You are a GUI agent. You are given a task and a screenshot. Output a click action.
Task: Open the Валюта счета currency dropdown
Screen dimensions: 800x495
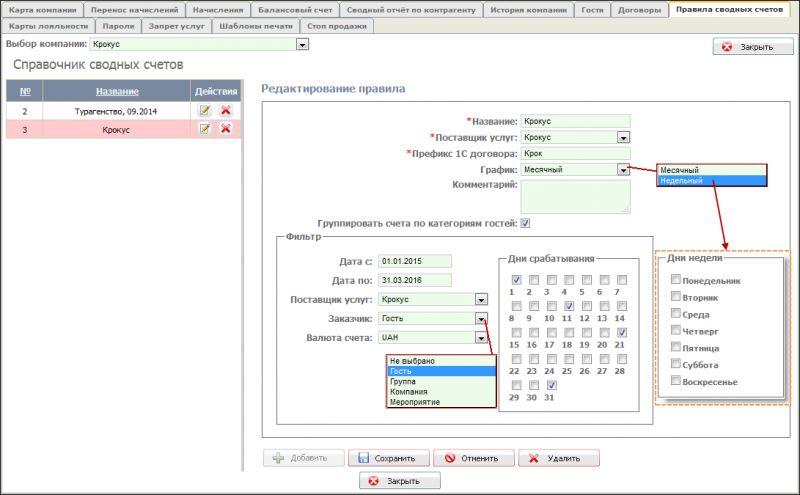point(481,338)
